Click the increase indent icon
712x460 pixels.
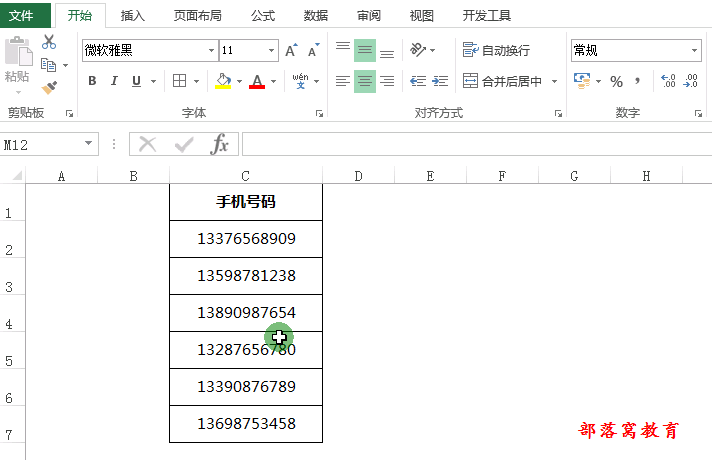440,82
